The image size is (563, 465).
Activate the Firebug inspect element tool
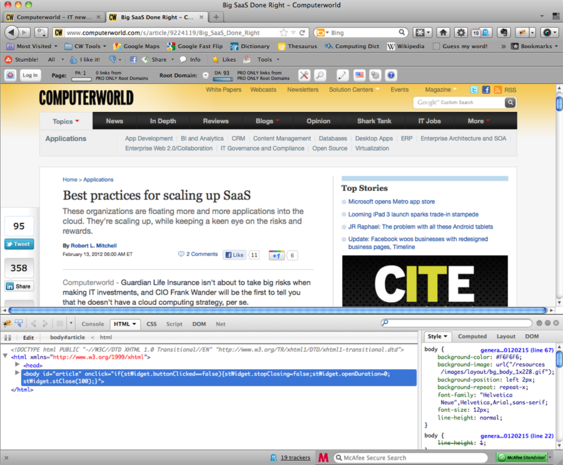pos(18,324)
